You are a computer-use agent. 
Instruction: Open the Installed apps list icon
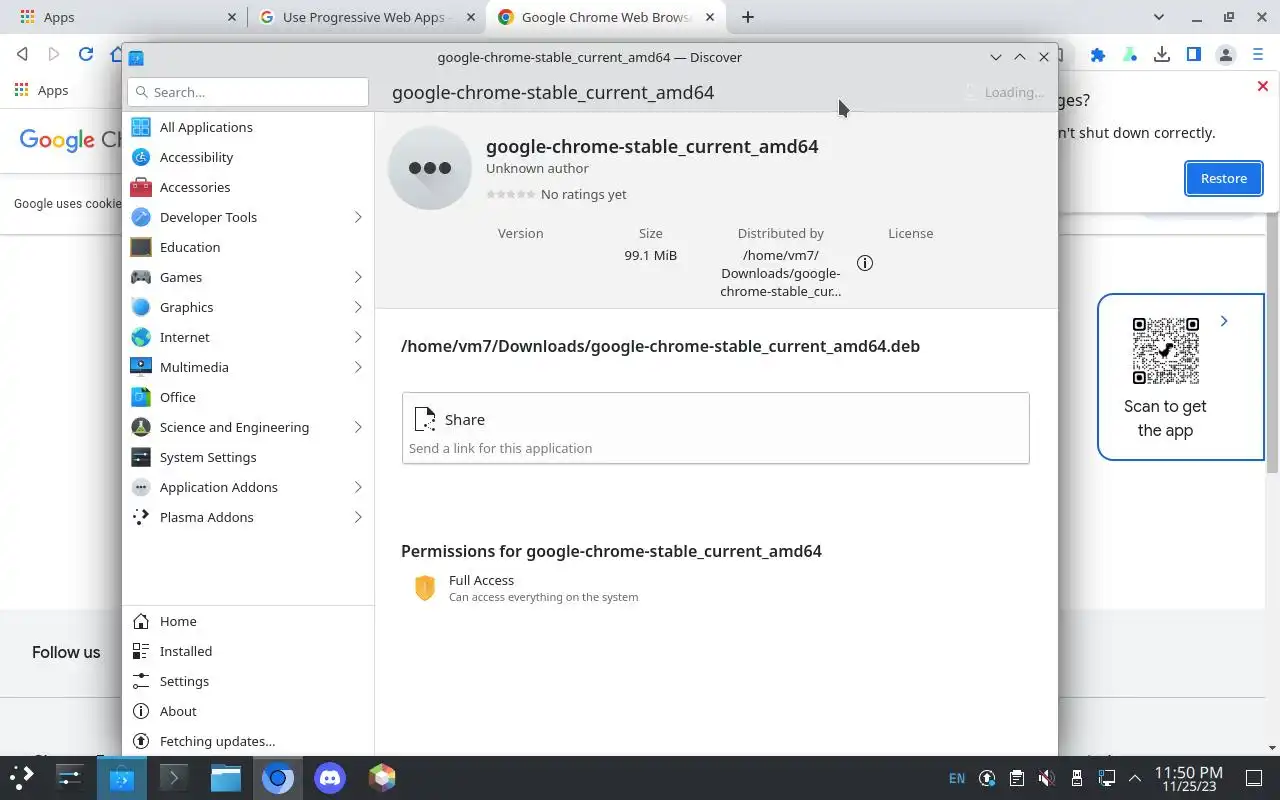tap(141, 651)
